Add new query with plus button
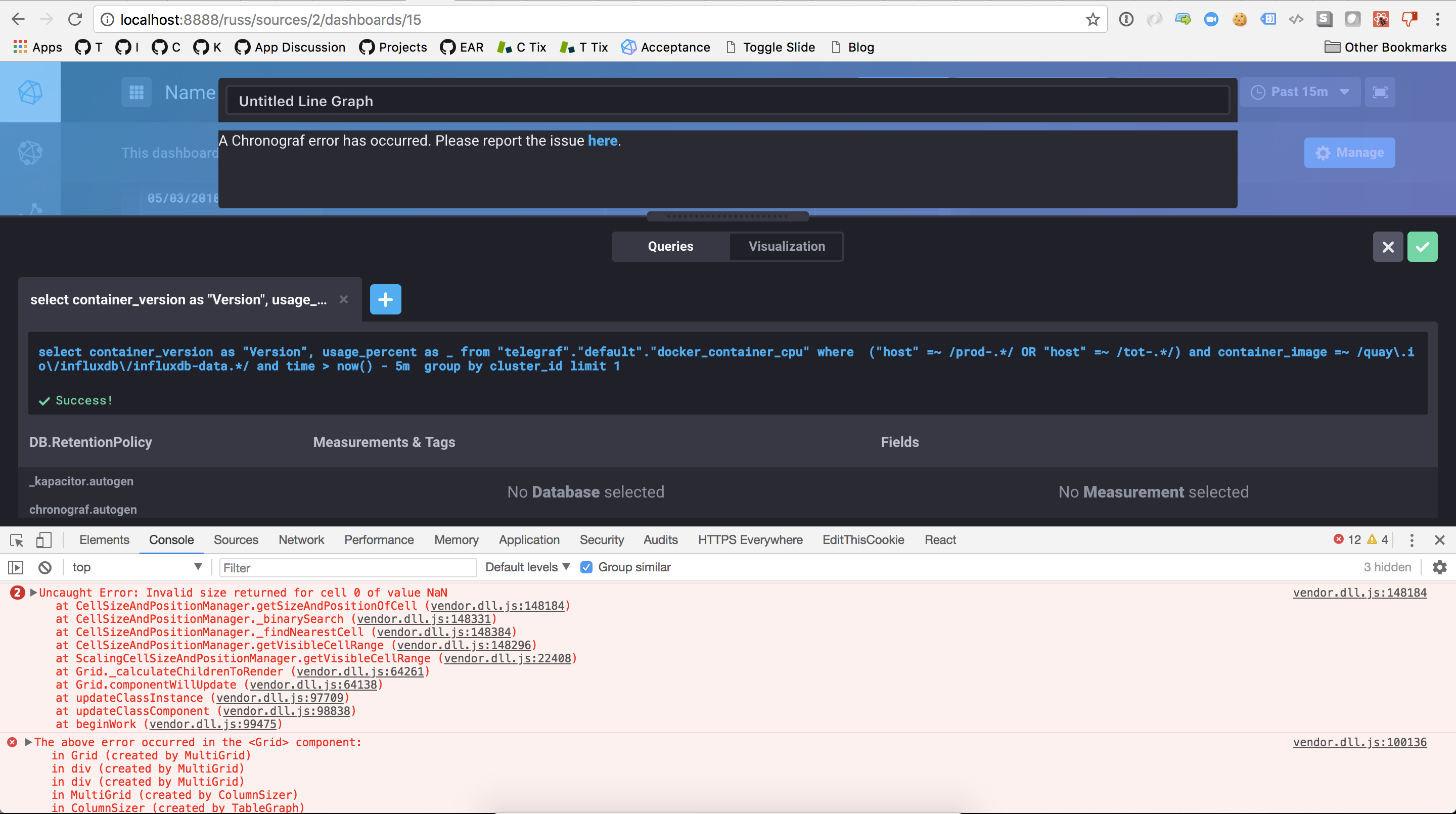 pyautogui.click(x=385, y=299)
